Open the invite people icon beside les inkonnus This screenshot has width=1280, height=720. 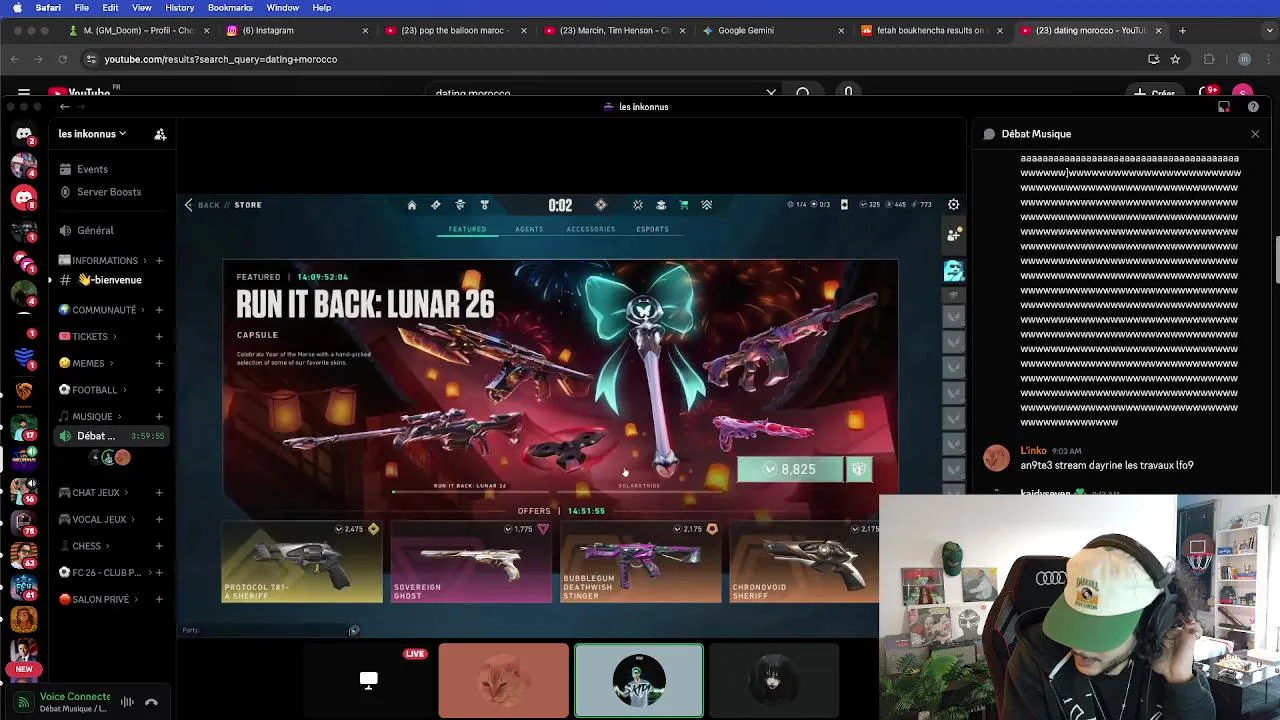click(160, 134)
